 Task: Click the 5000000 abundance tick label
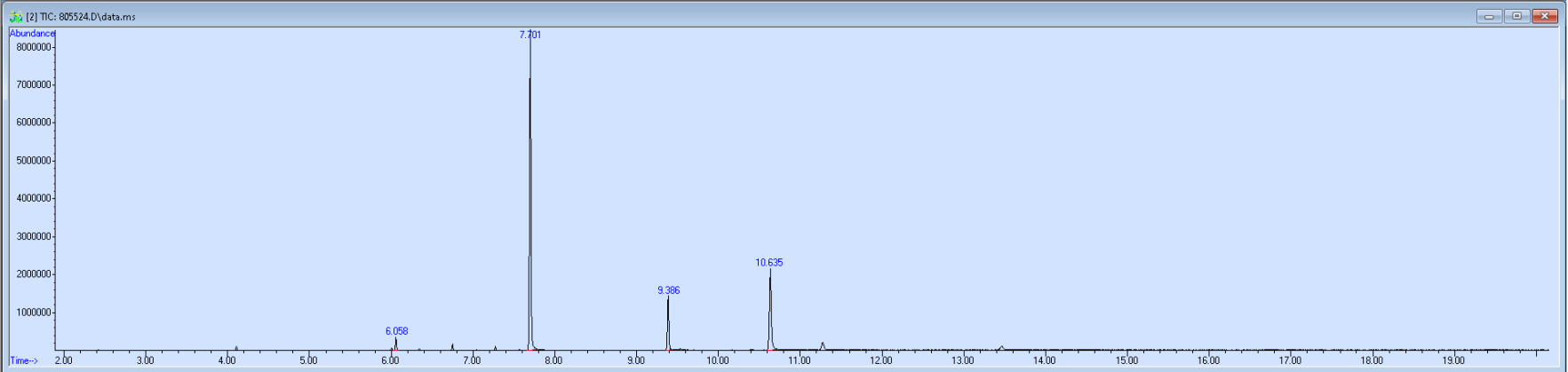coord(34,161)
